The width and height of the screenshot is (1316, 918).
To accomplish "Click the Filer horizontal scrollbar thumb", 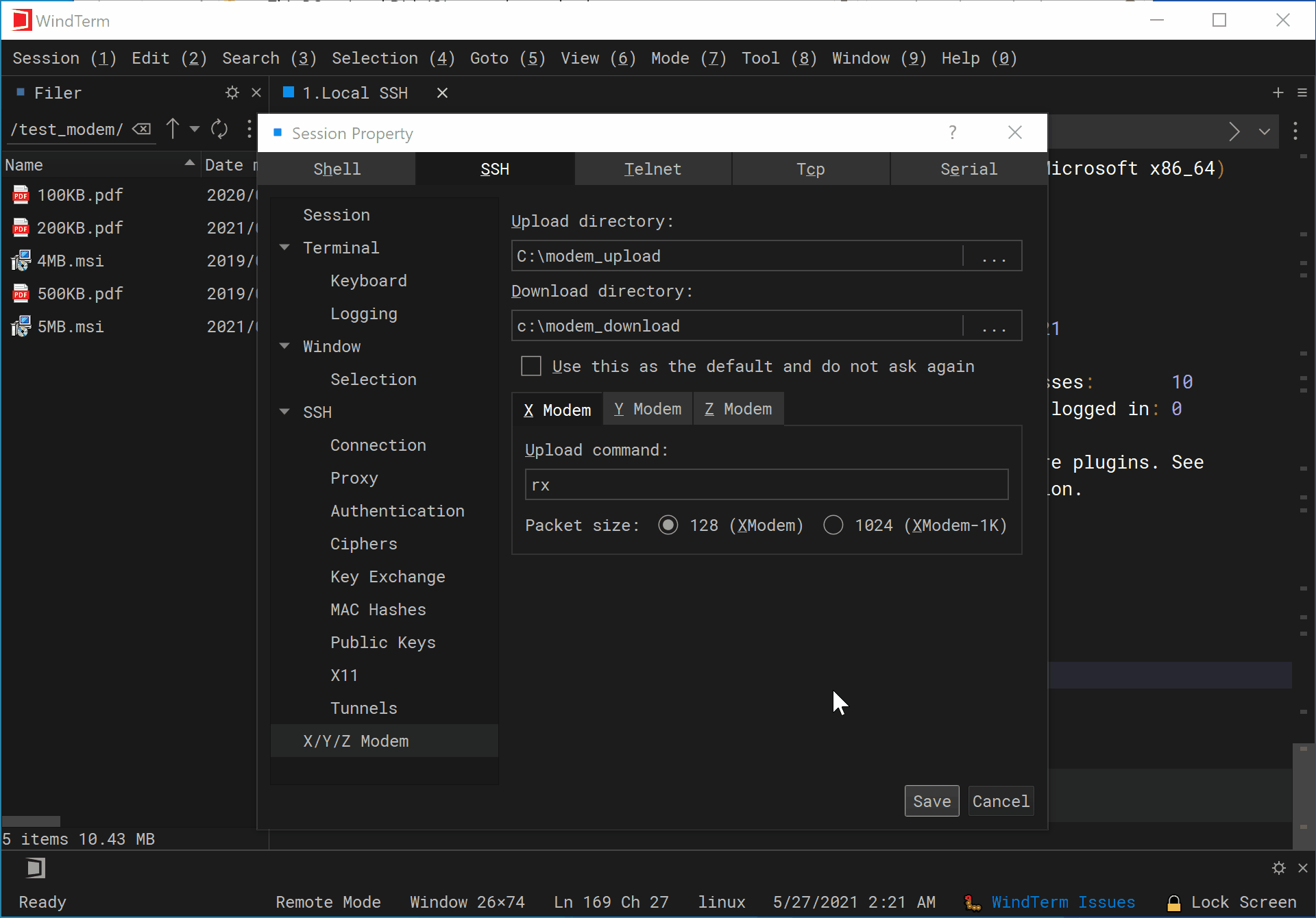I will [x=32, y=821].
